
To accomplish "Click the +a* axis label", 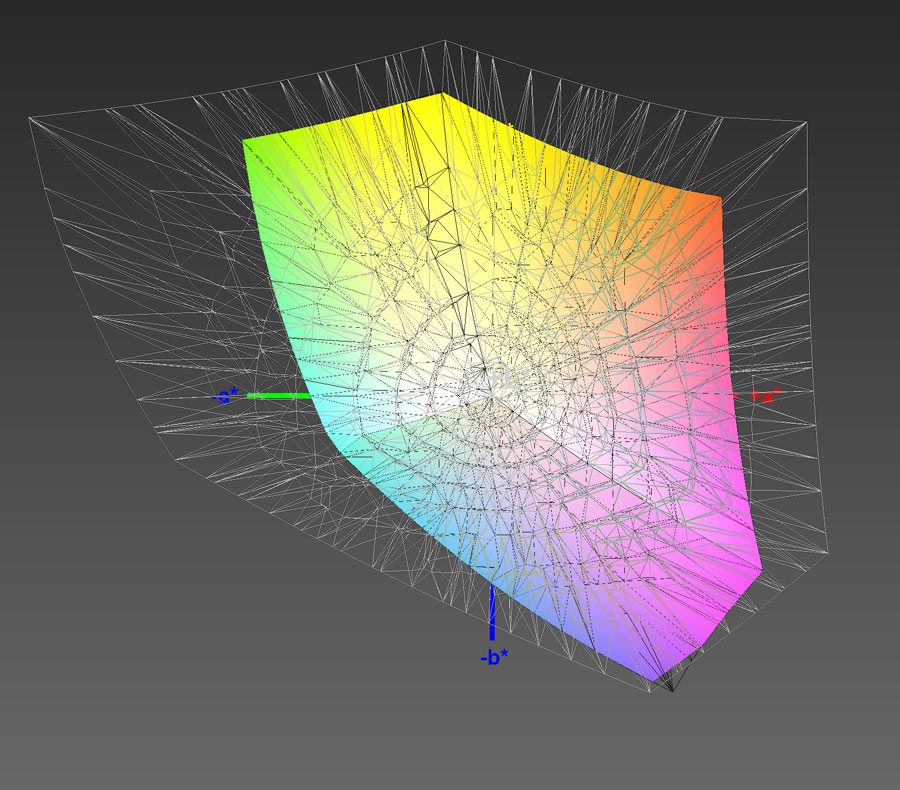I will [766, 396].
